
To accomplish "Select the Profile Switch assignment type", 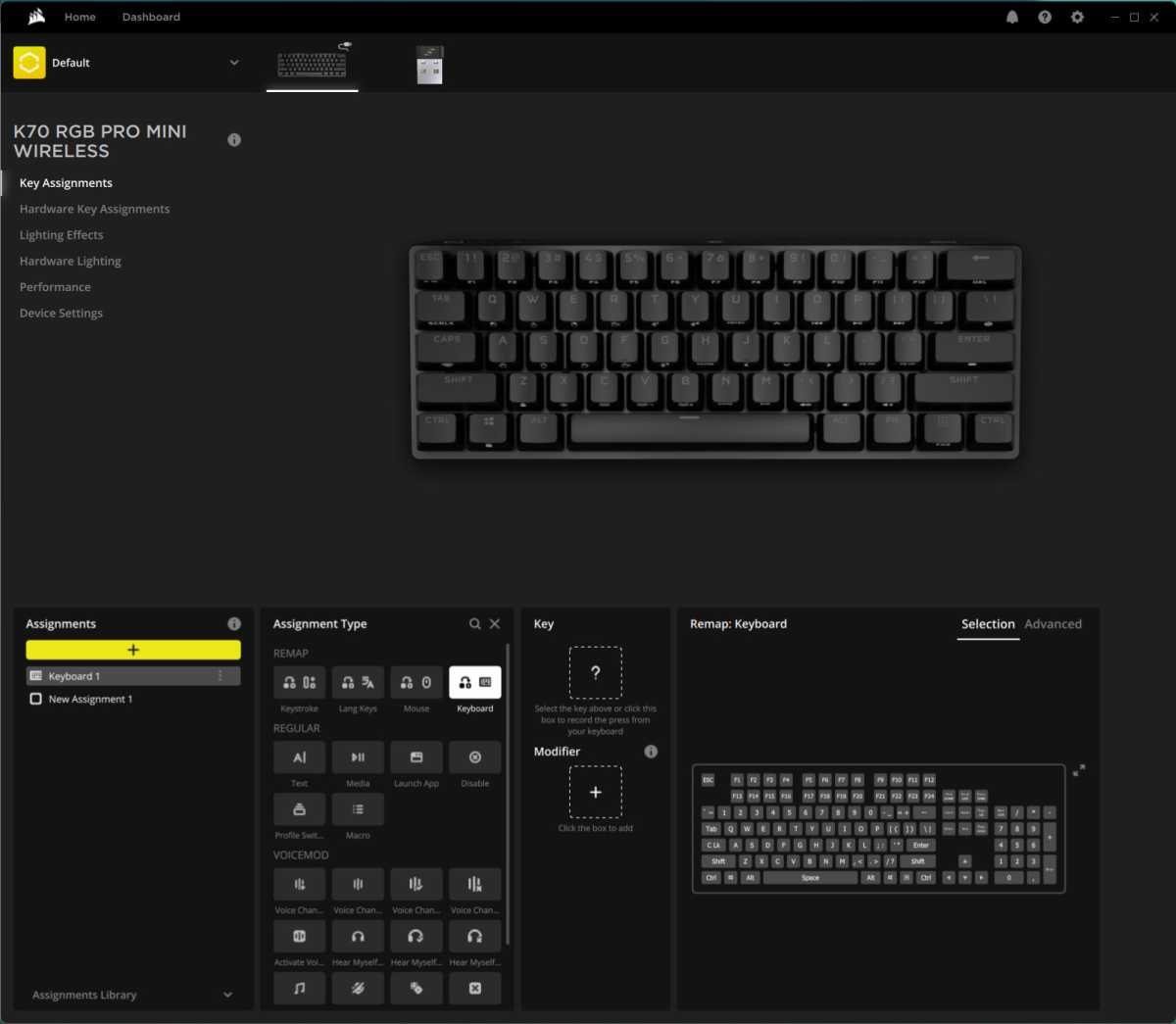I will pos(299,809).
